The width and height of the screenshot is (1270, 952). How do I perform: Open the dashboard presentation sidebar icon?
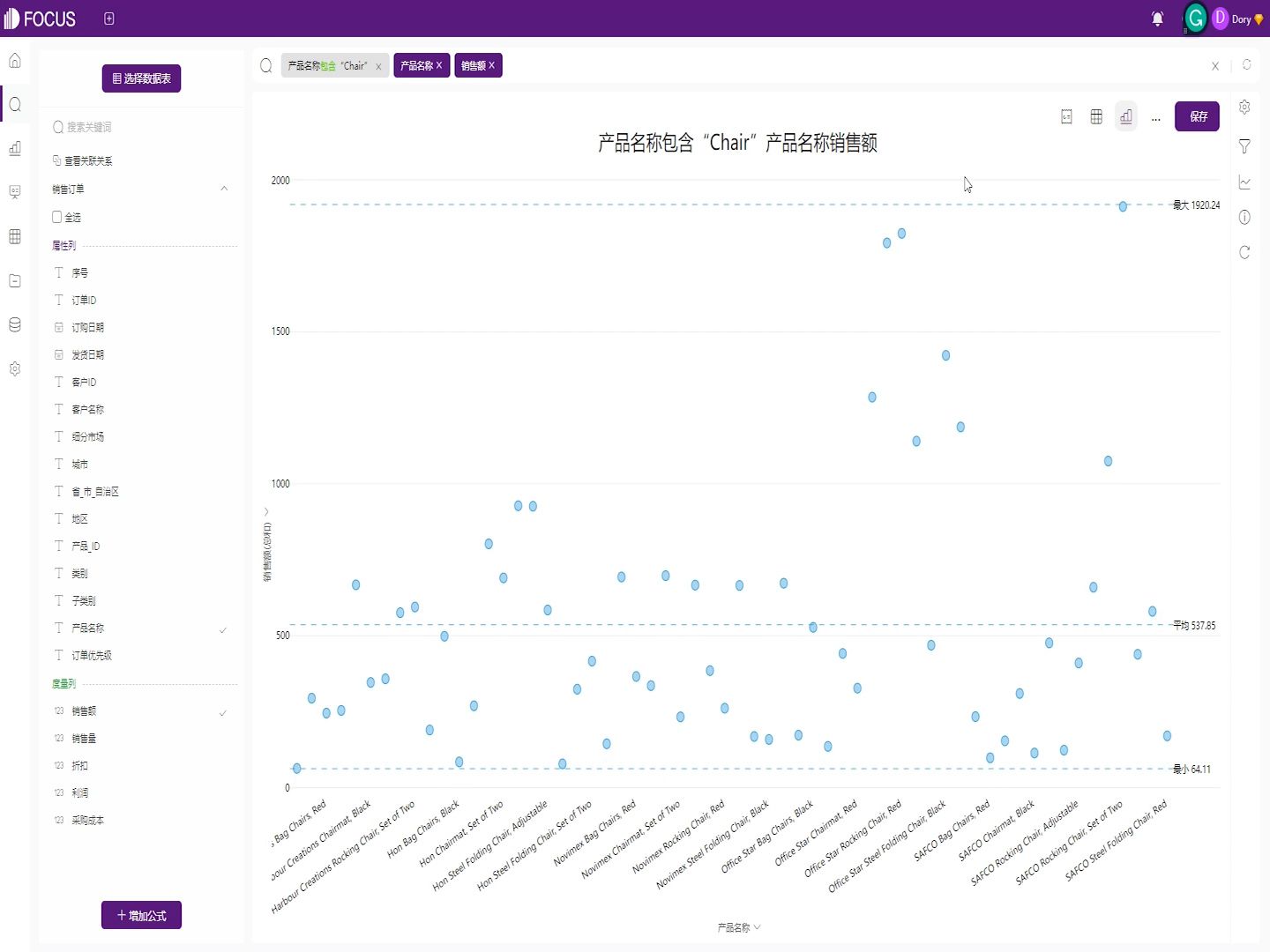coord(15,192)
